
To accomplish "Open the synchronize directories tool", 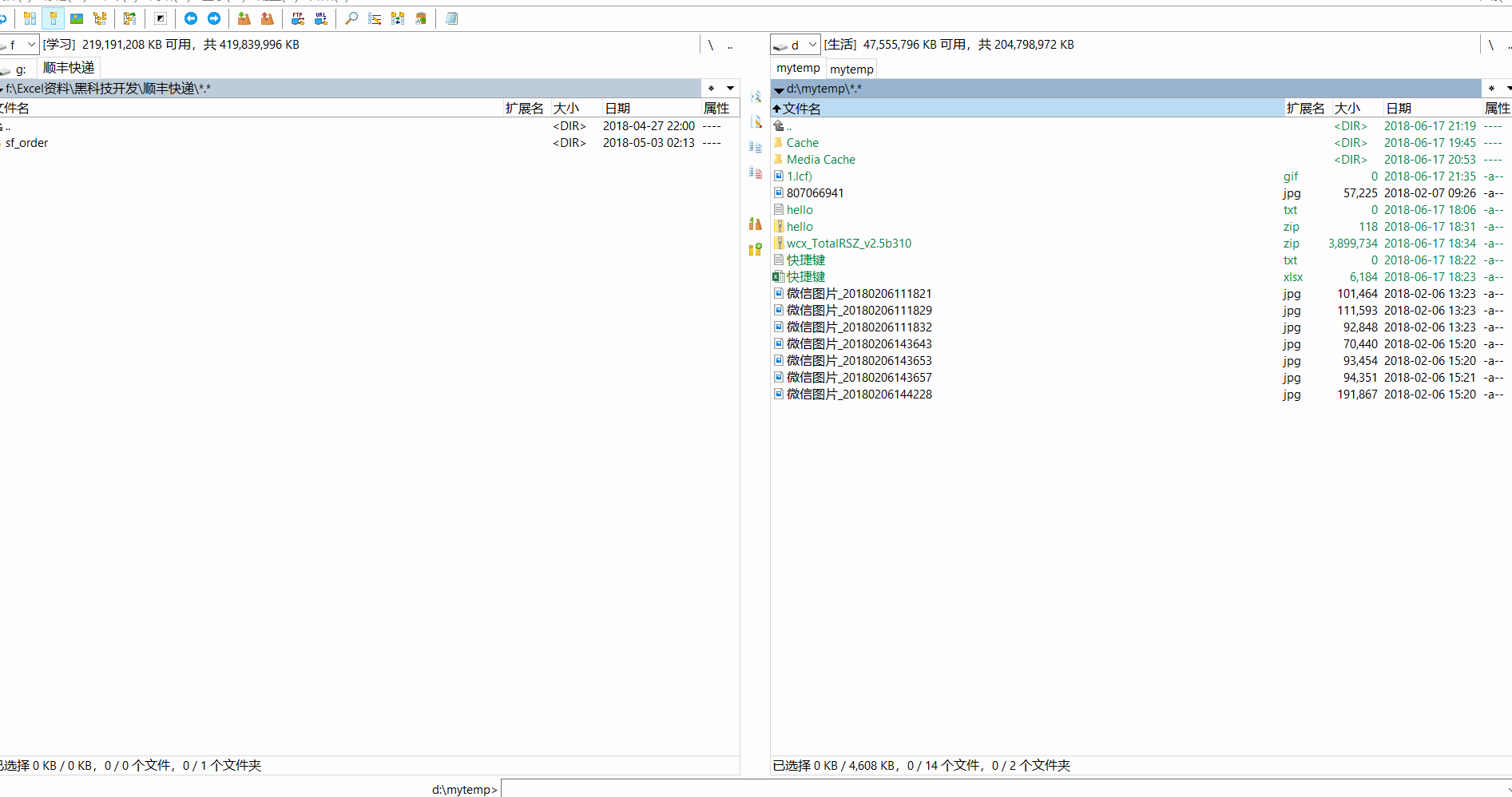I will (x=398, y=18).
